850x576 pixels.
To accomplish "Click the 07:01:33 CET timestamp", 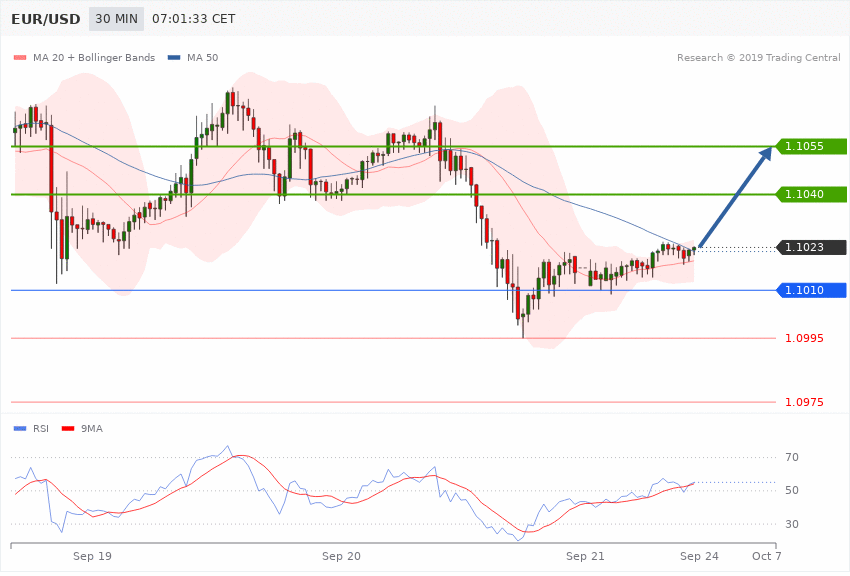I will (x=194, y=19).
